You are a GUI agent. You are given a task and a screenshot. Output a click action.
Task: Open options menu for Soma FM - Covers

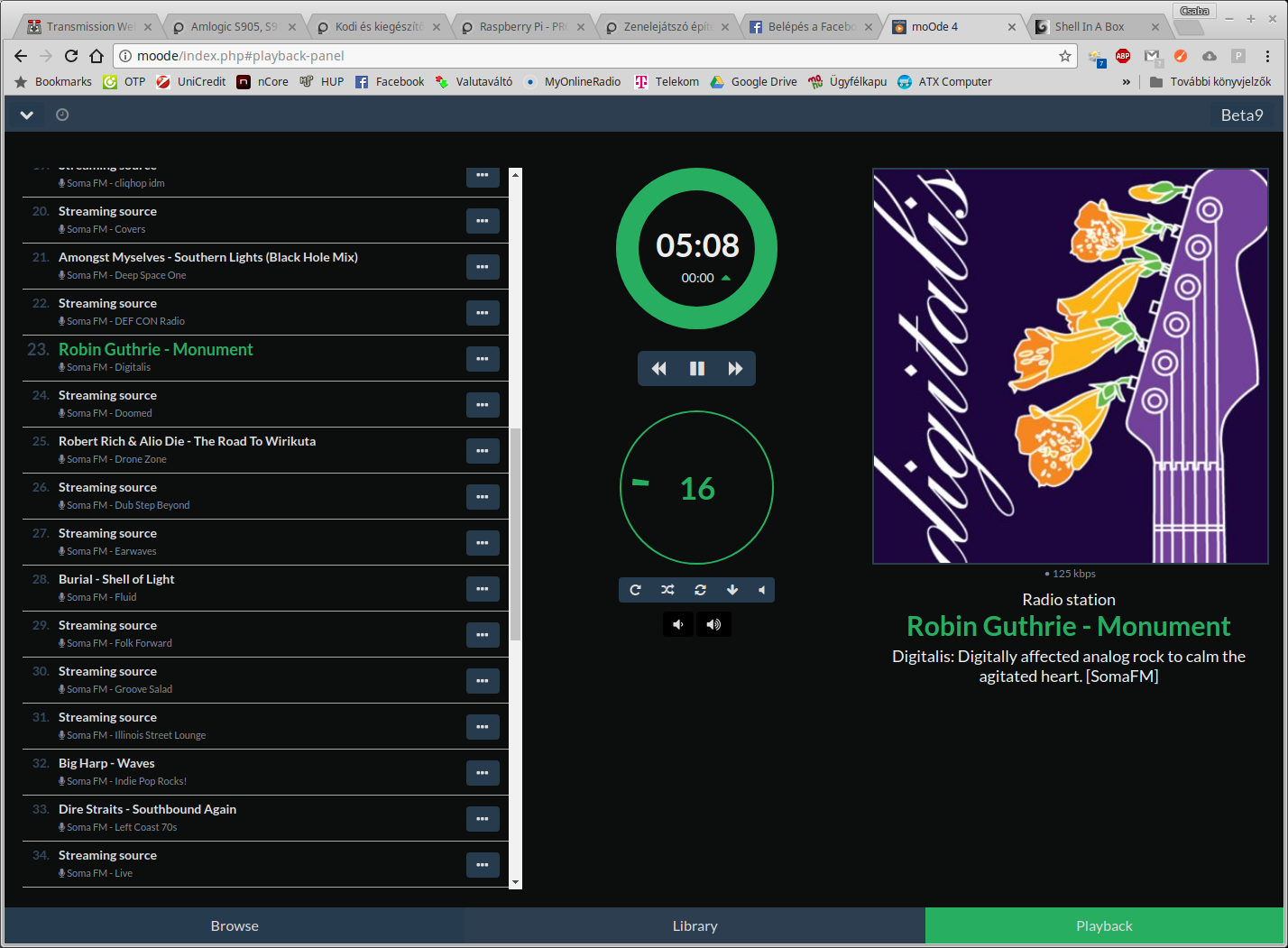[483, 221]
